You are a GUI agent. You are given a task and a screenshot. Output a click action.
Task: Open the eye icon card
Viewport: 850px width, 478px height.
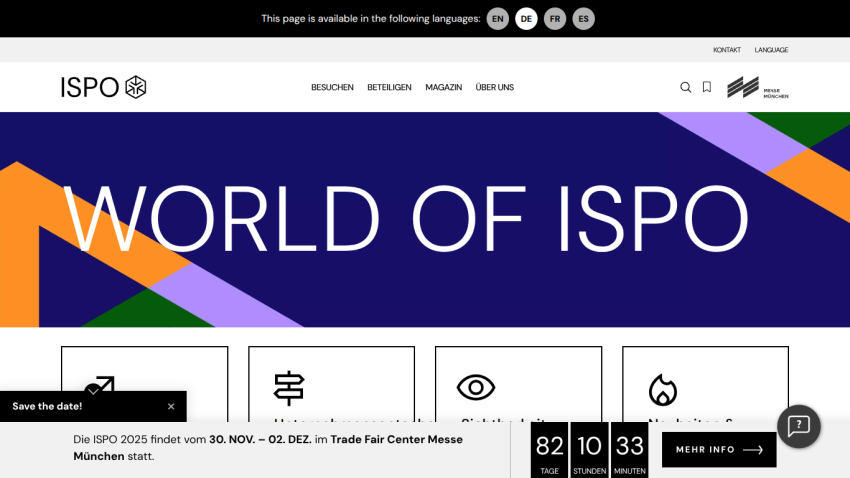(x=518, y=384)
